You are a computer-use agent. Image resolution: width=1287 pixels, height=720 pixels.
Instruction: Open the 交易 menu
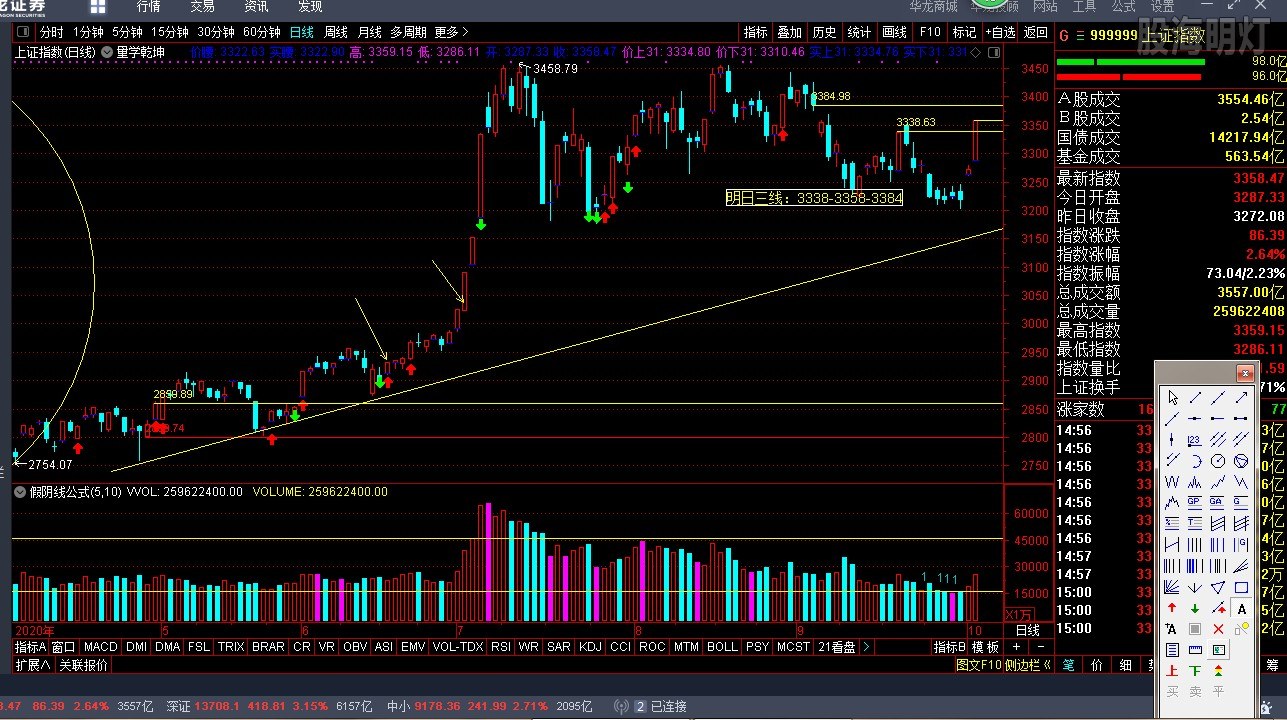[202, 7]
